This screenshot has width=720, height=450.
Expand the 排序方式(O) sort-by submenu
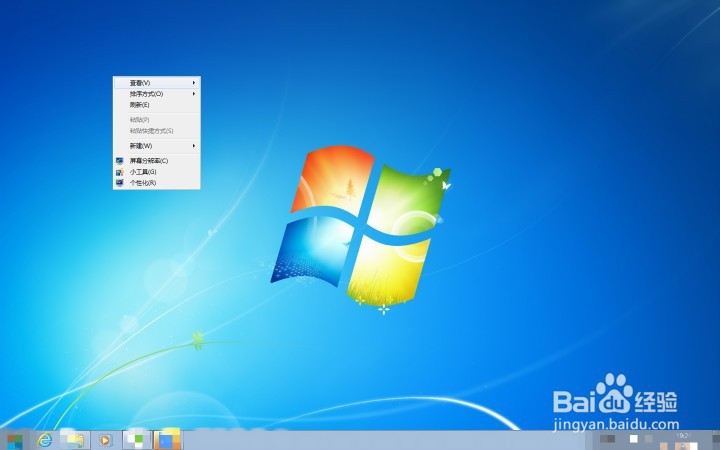pos(157,94)
